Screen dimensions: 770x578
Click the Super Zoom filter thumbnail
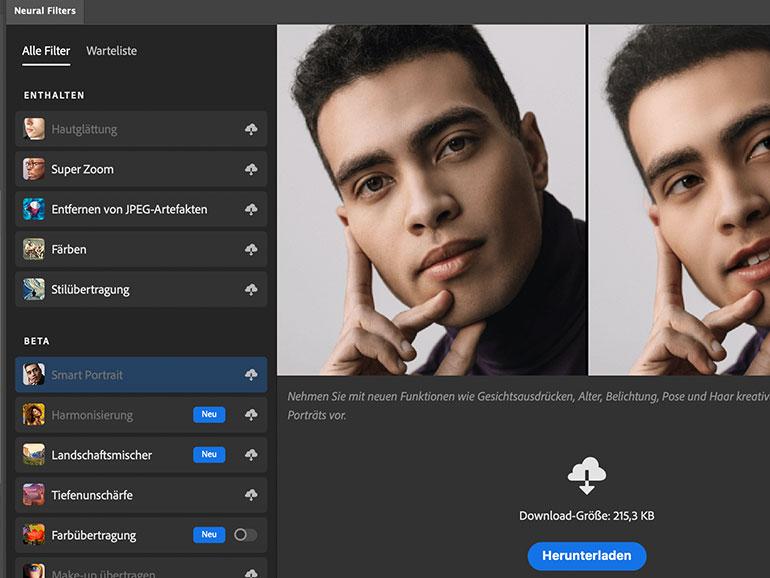[34, 169]
